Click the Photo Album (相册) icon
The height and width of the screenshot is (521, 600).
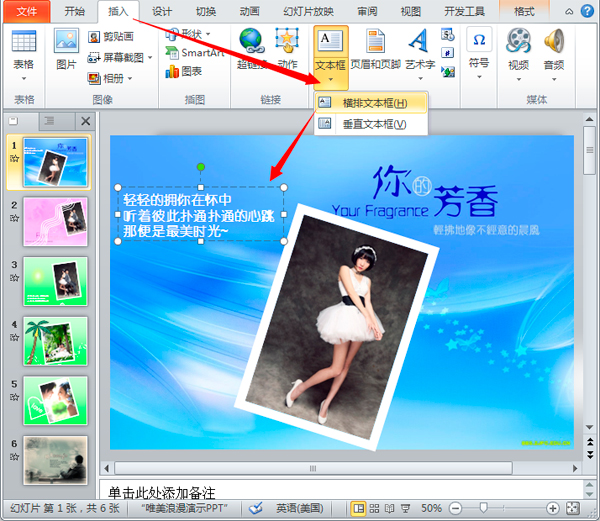point(94,78)
